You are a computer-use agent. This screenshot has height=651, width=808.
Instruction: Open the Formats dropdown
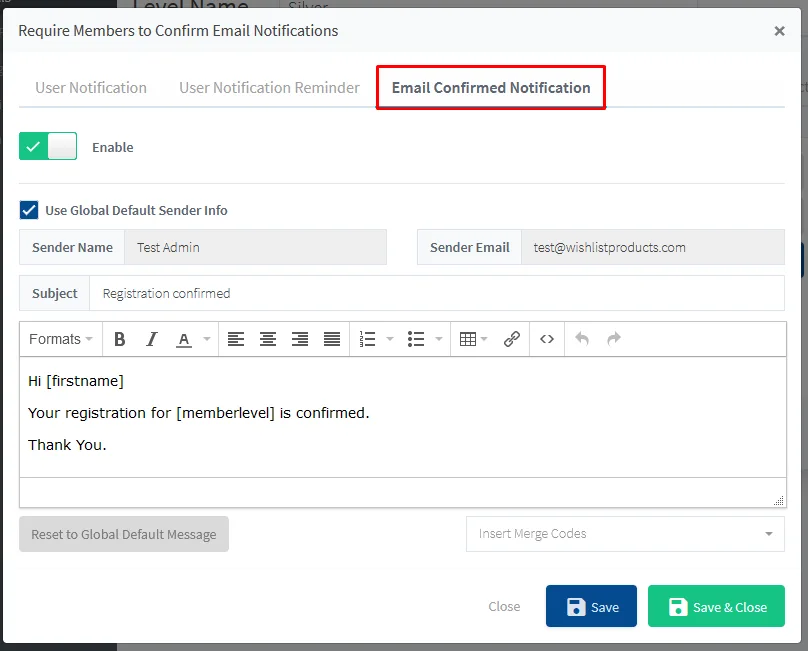pos(60,339)
